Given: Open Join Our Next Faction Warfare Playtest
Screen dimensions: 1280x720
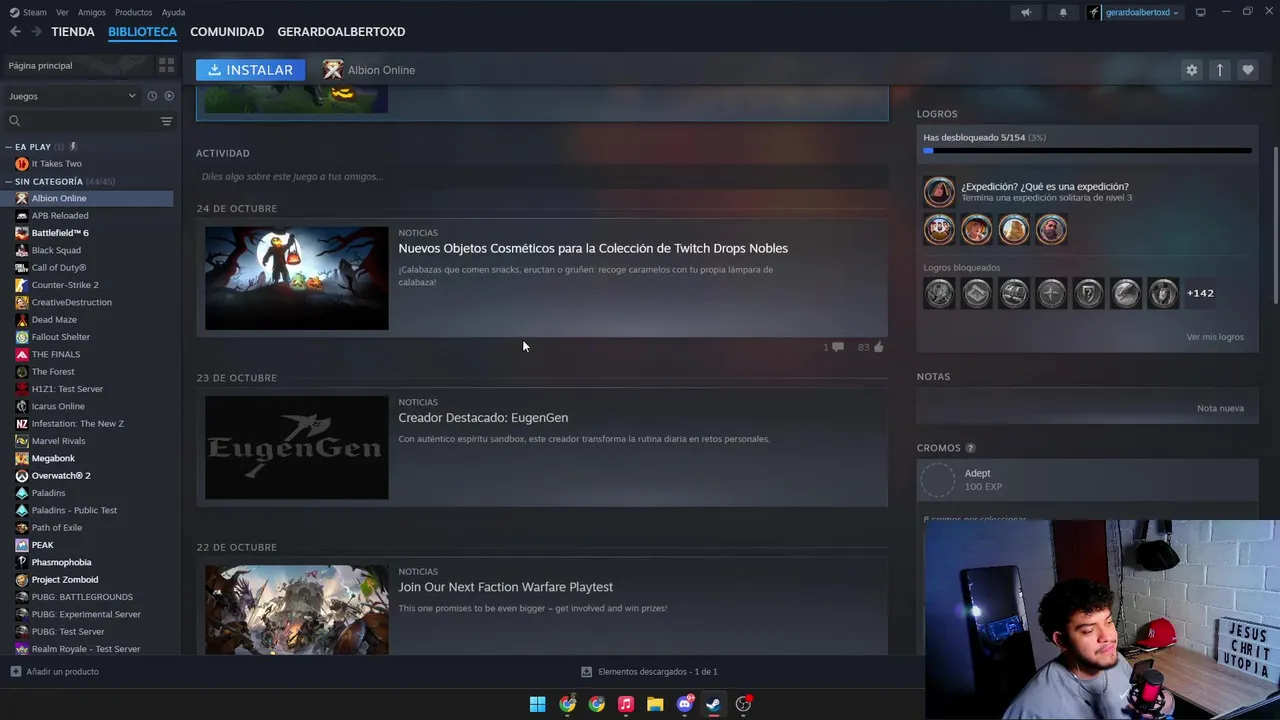Looking at the screenshot, I should [505, 587].
